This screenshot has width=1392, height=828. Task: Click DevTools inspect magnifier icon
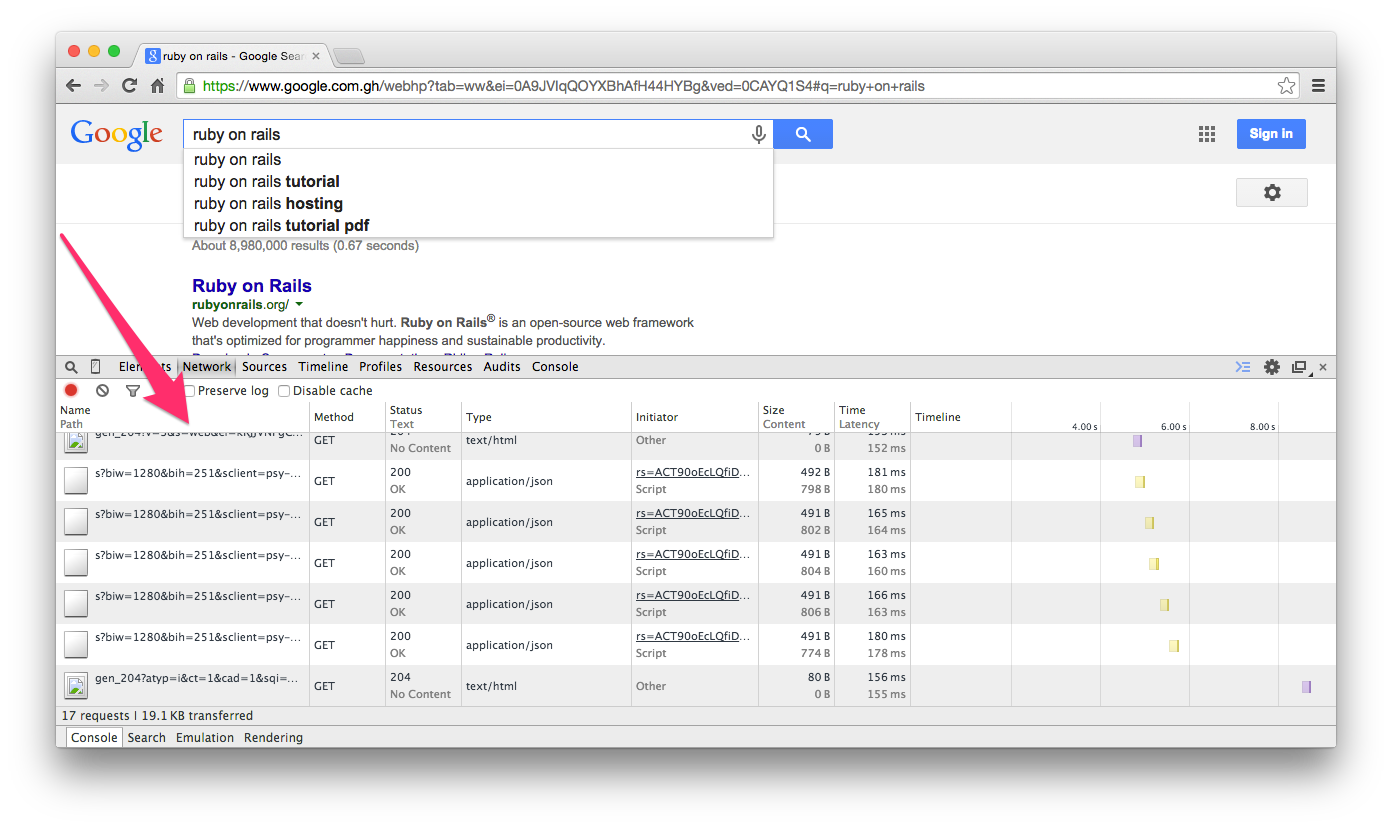(71, 367)
